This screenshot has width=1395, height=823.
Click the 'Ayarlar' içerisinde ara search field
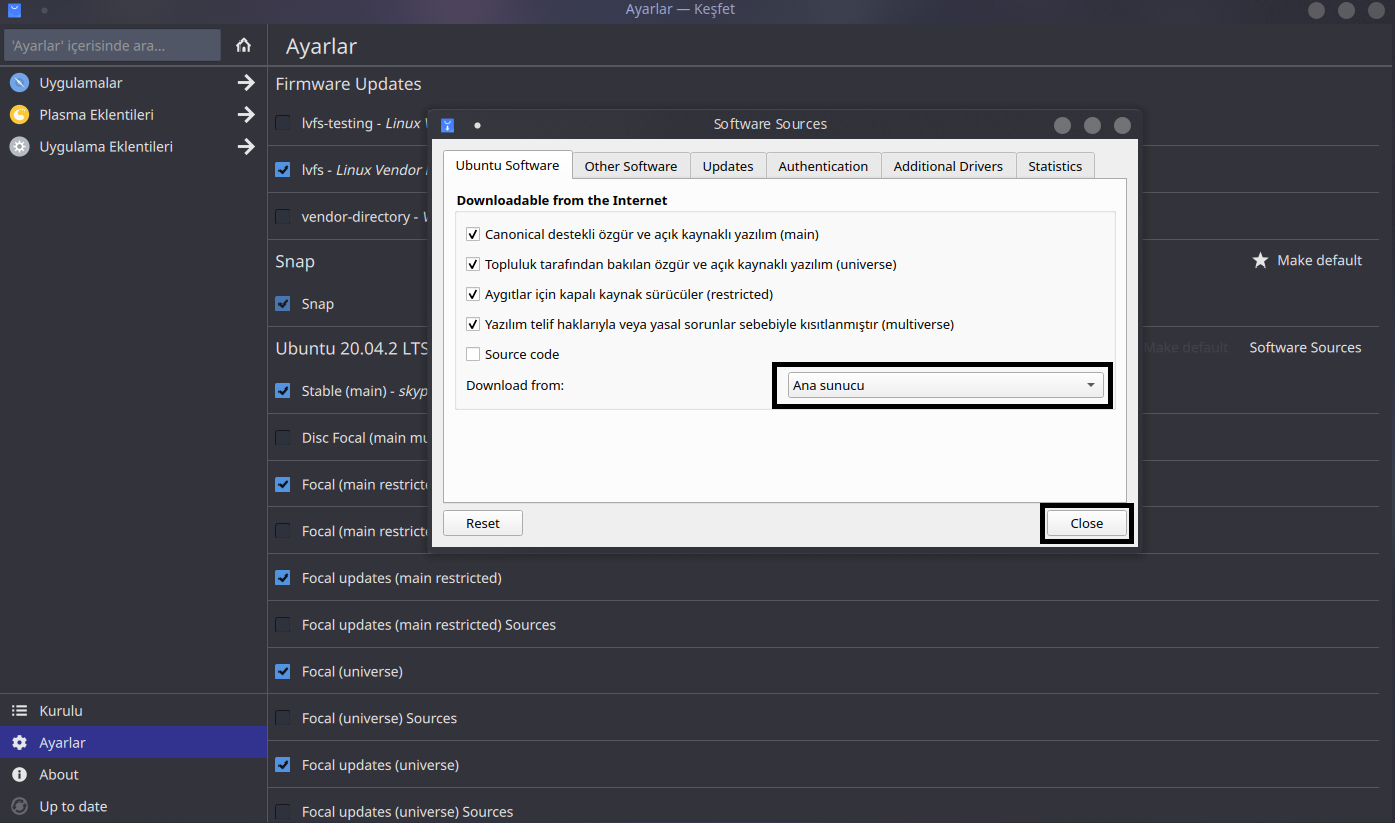[x=113, y=45]
